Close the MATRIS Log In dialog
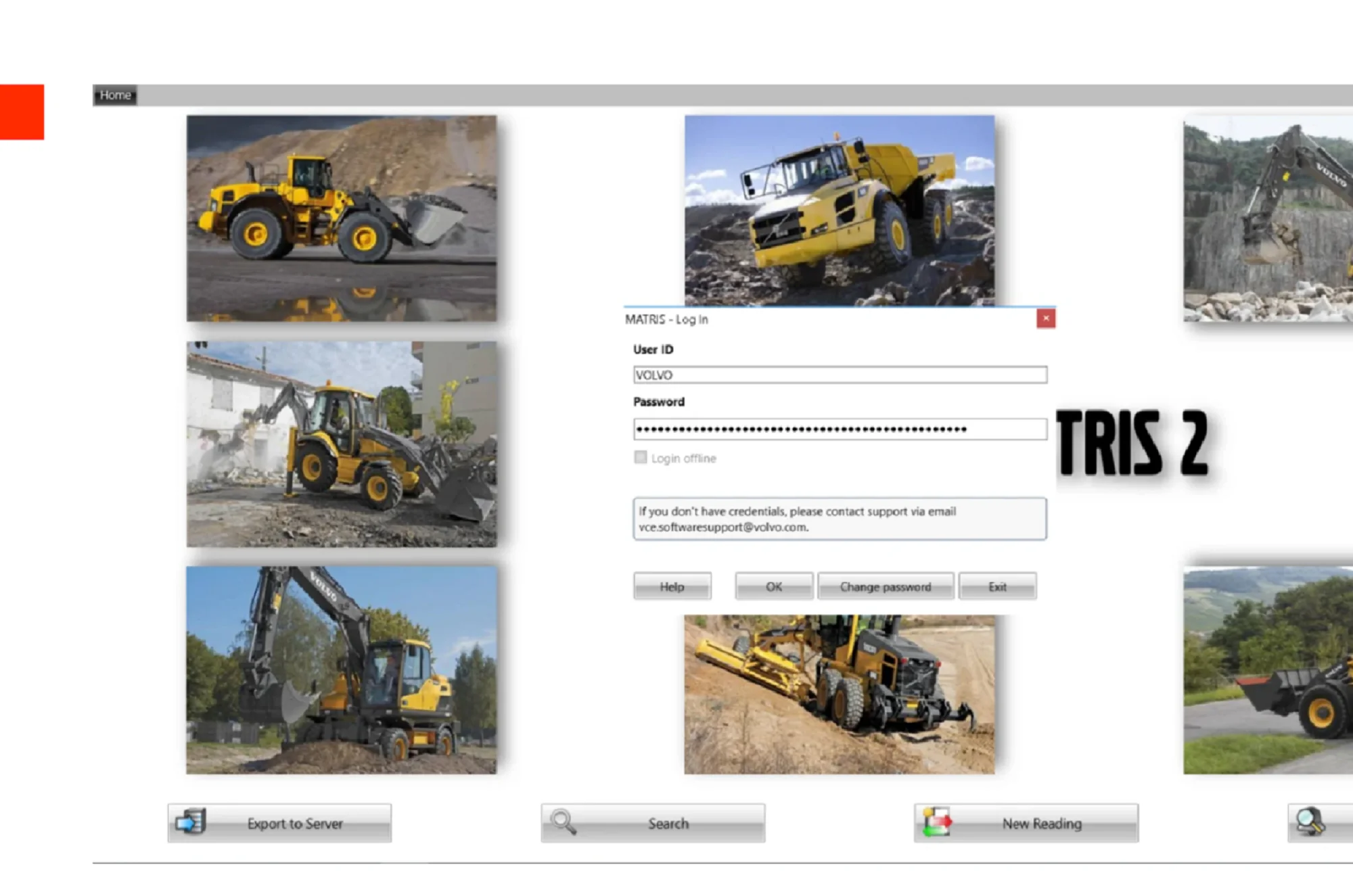Viewport: 1353px width, 896px height. 1046,319
